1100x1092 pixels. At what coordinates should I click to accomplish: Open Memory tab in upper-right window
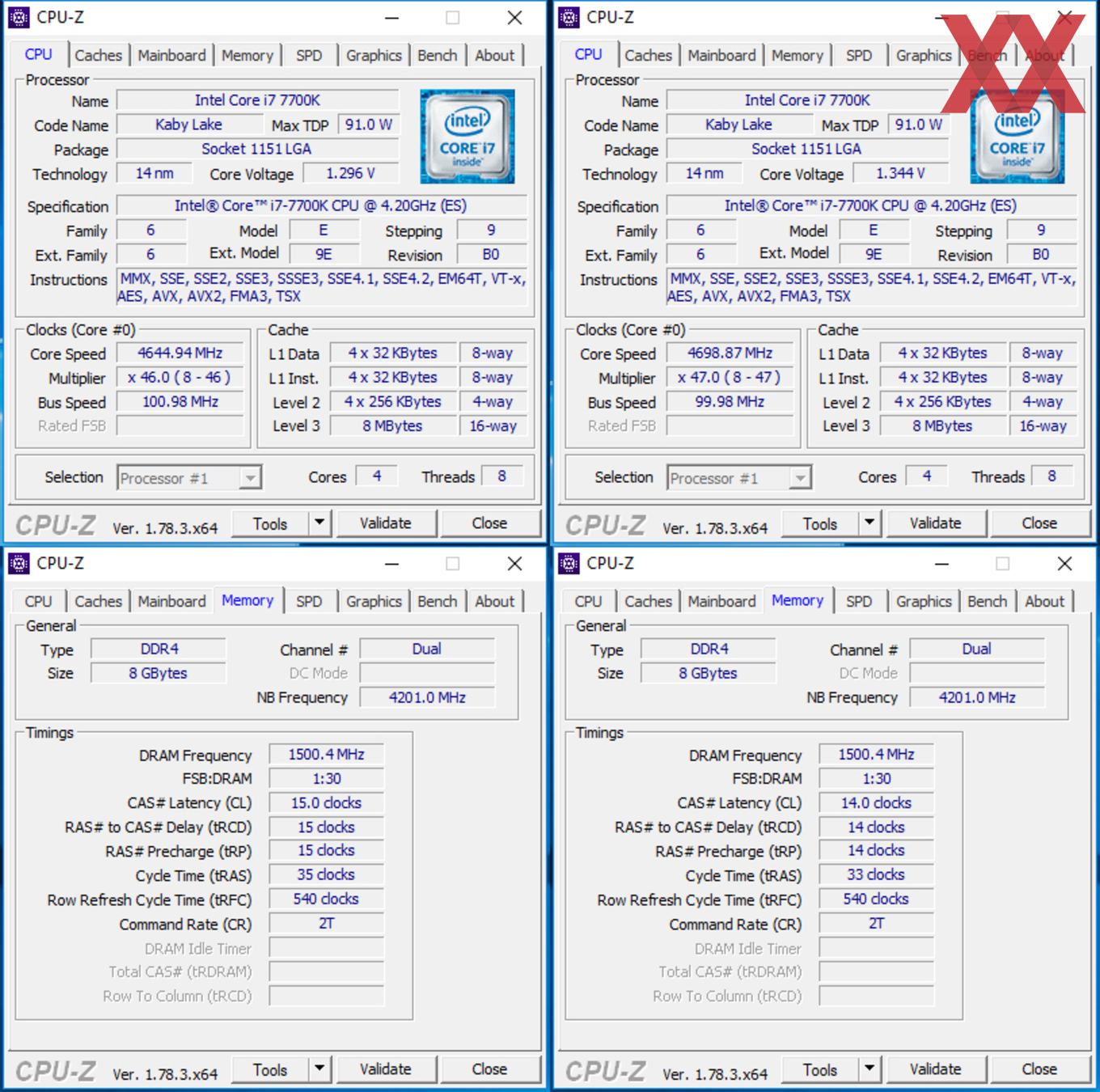[x=797, y=56]
